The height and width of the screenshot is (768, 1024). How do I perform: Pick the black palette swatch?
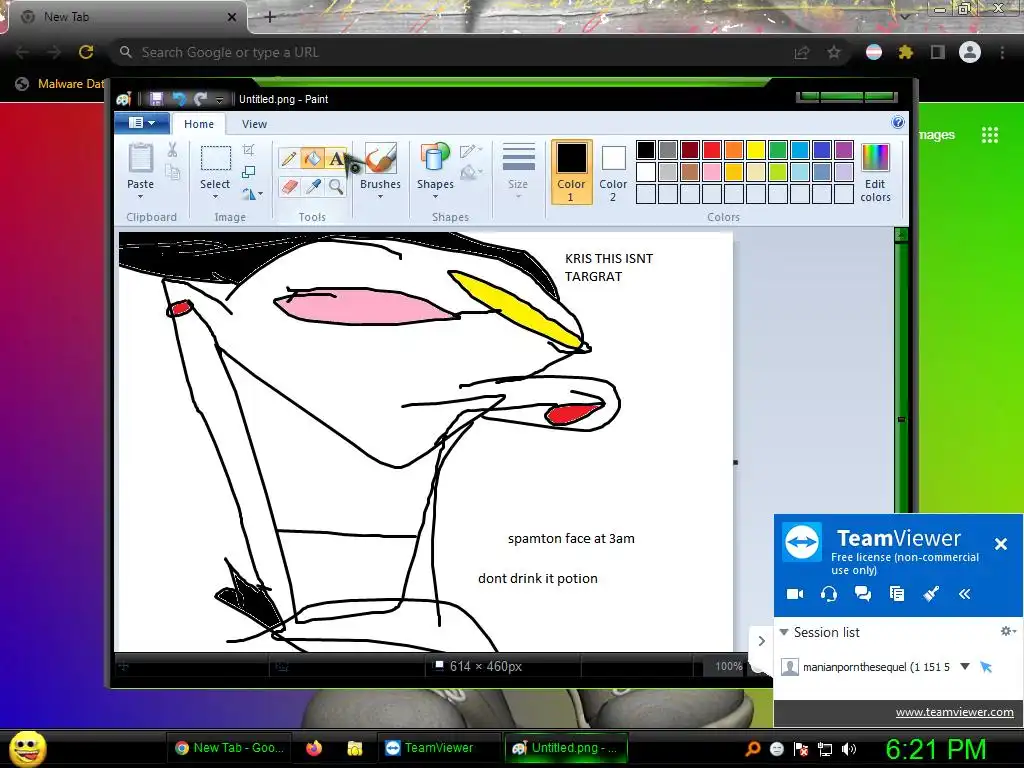646,150
